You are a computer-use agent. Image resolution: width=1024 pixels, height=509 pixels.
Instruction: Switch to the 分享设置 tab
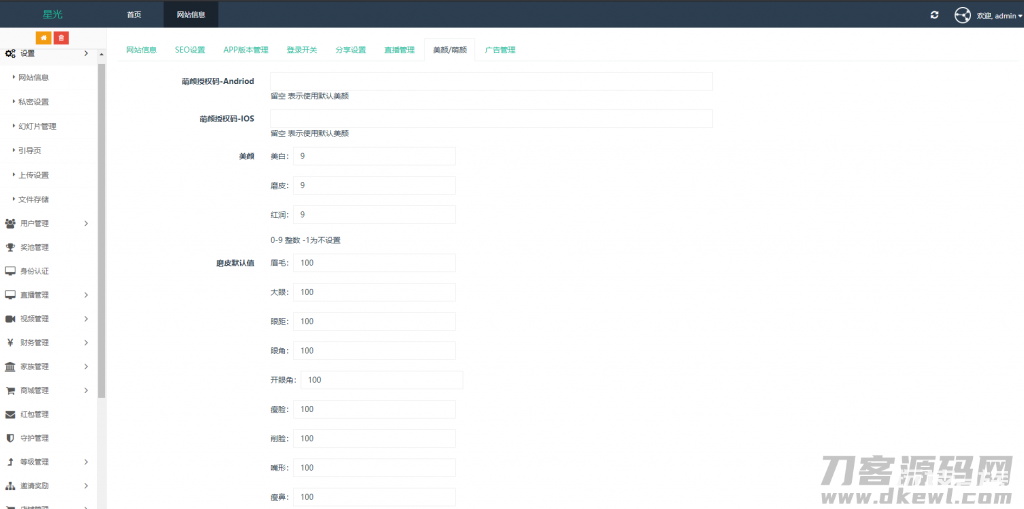pyautogui.click(x=351, y=50)
